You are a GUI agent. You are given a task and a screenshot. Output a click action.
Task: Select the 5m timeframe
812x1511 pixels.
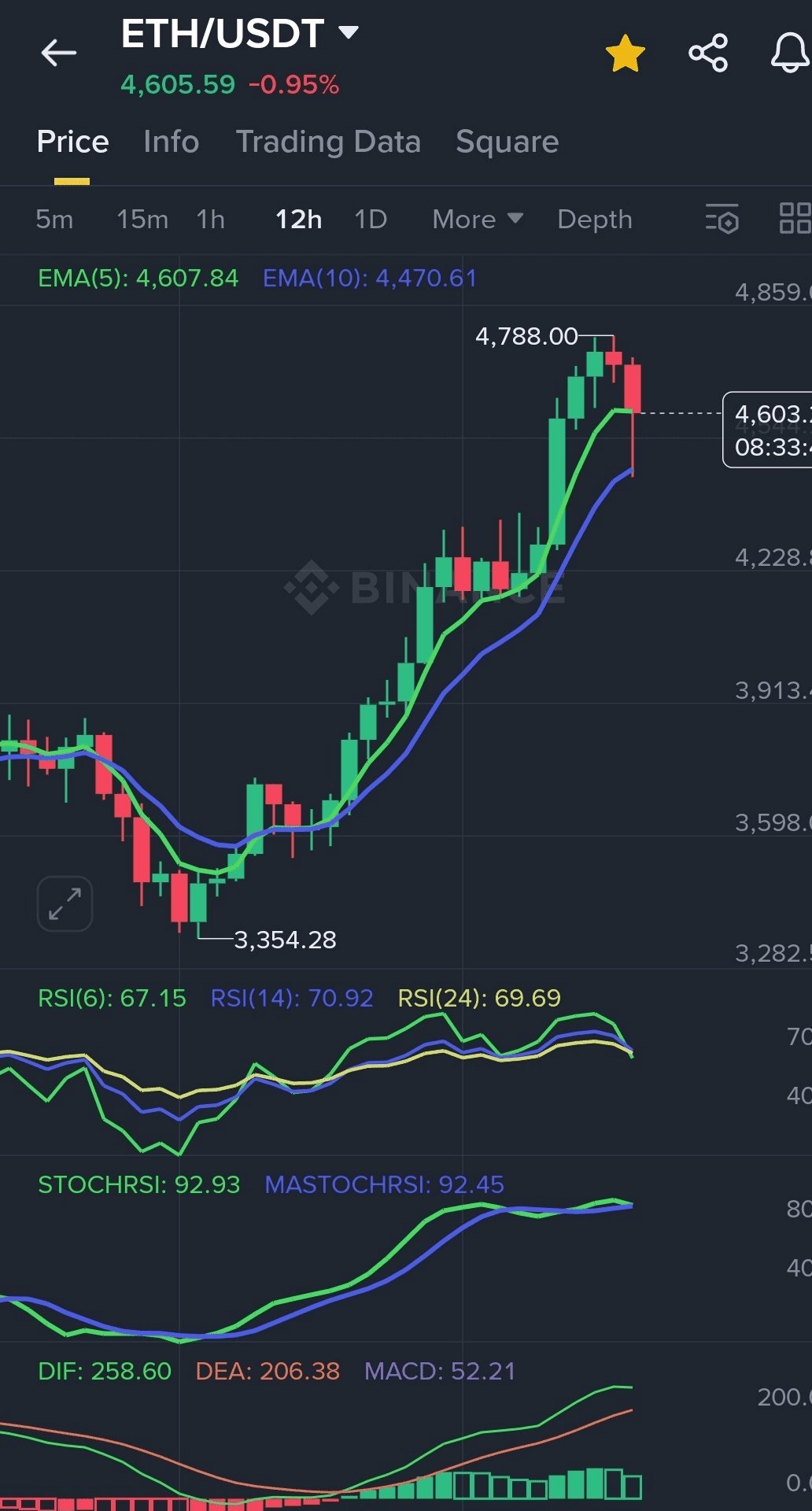coord(54,219)
